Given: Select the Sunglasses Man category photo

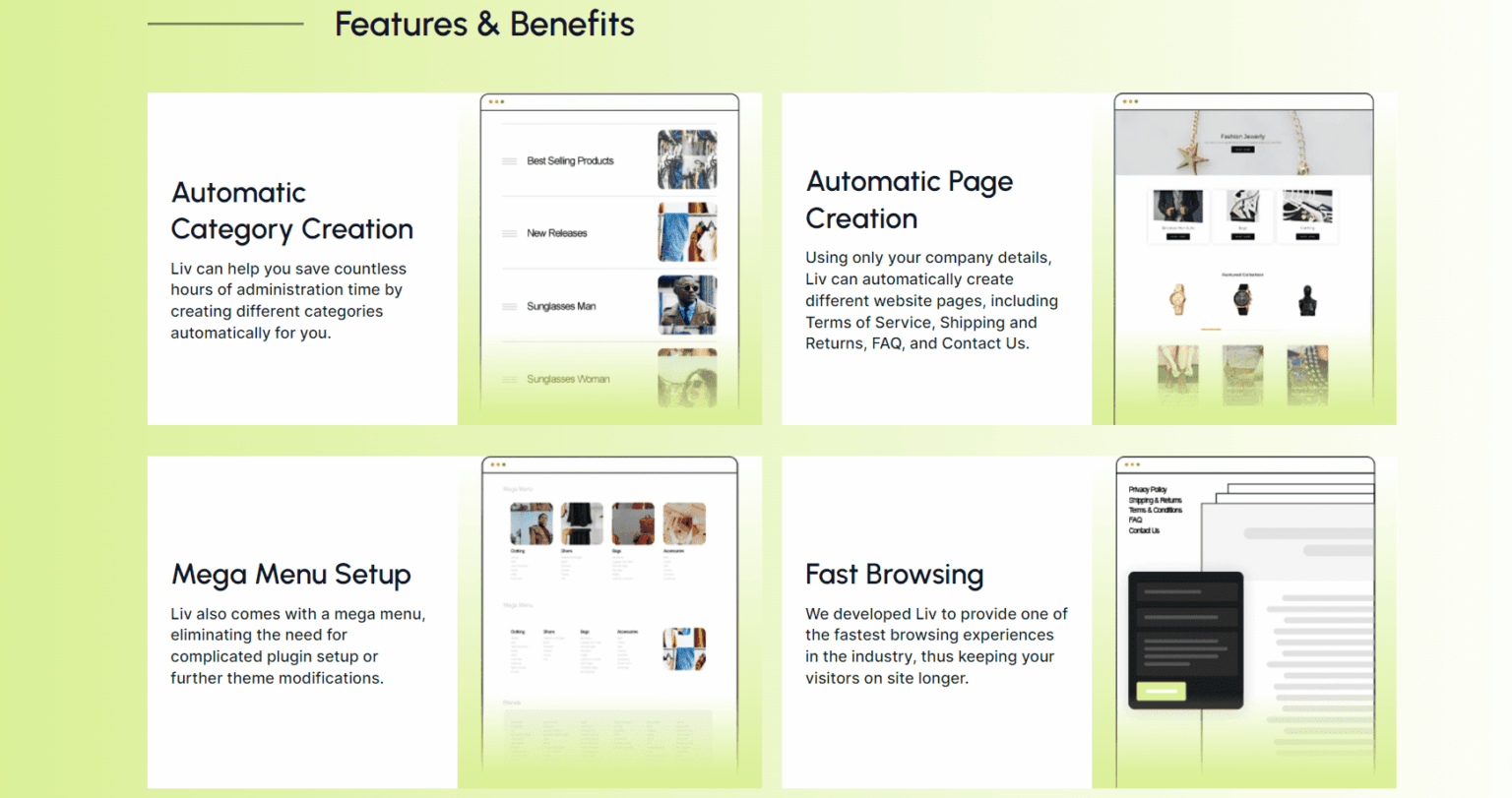Looking at the screenshot, I should tap(686, 305).
